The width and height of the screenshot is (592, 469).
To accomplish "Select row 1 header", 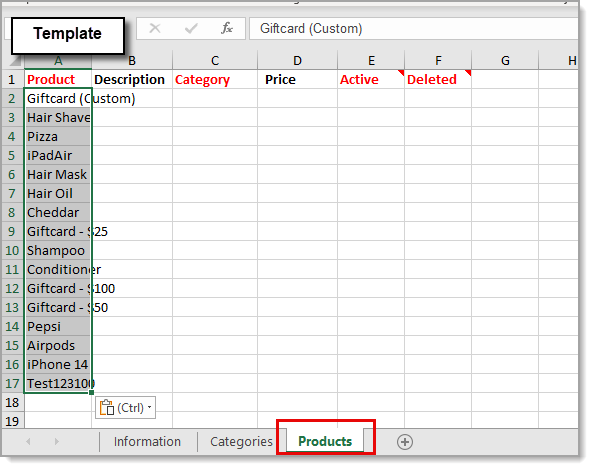I will pyautogui.click(x=12, y=79).
